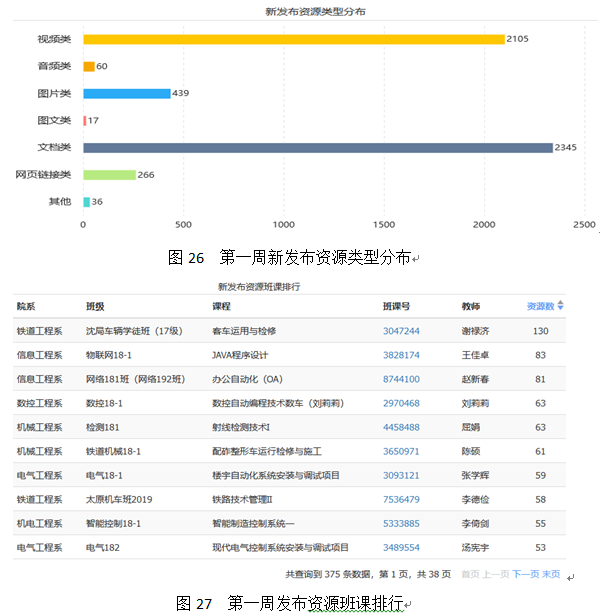Click the orange 音频类 bar
This screenshot has height=616, width=600.
click(x=89, y=66)
